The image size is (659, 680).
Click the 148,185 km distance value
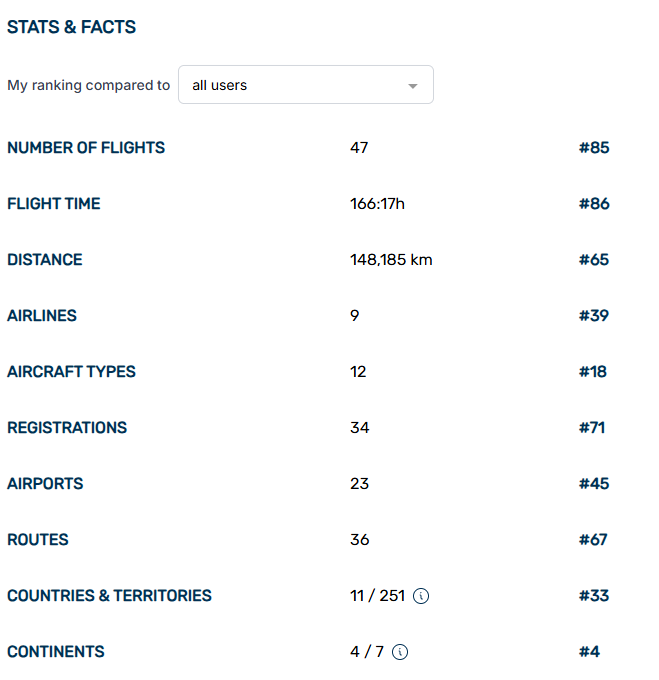(x=391, y=260)
